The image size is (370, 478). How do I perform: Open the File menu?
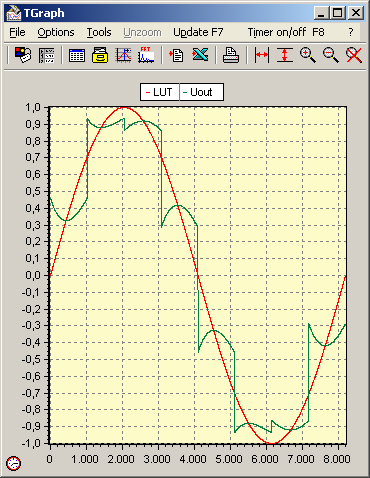pos(17,32)
